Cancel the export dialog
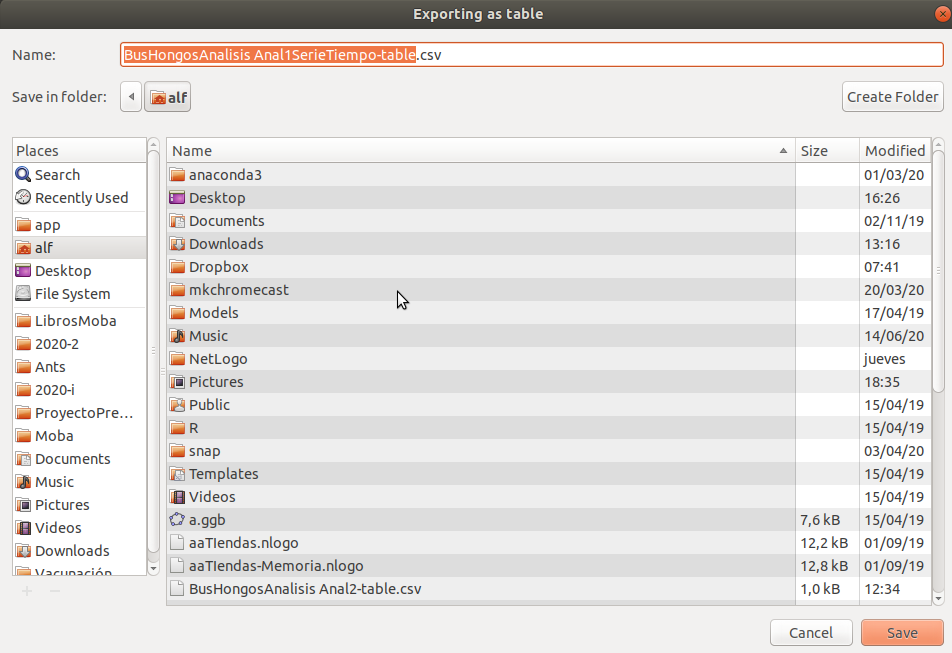The width and height of the screenshot is (952, 653). [x=811, y=633]
